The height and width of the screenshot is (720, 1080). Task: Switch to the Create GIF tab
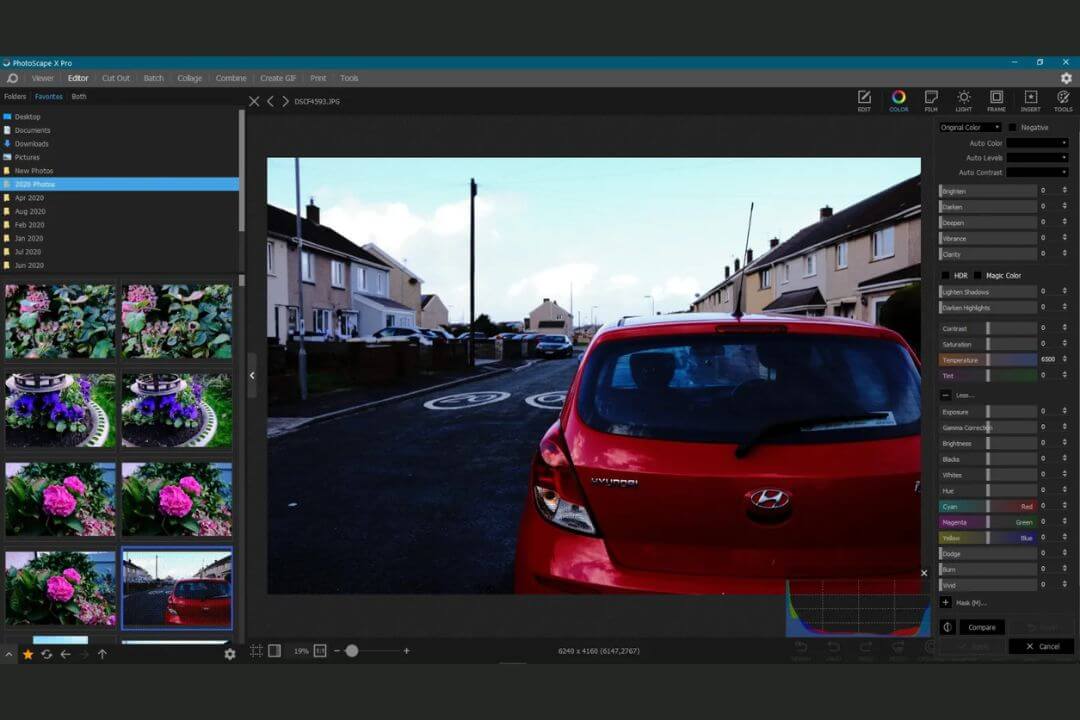[x=278, y=78]
